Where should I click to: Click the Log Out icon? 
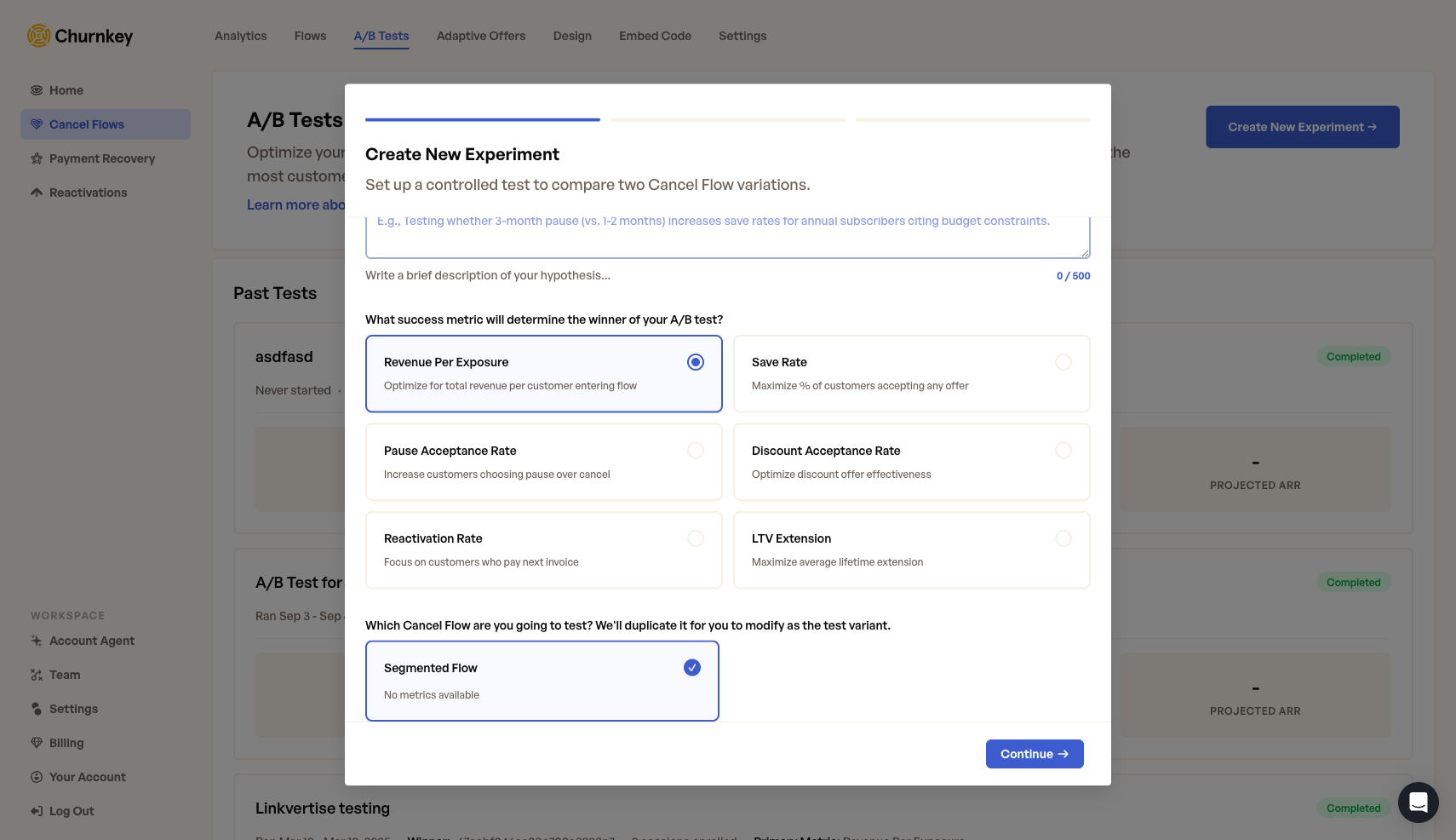coord(37,811)
